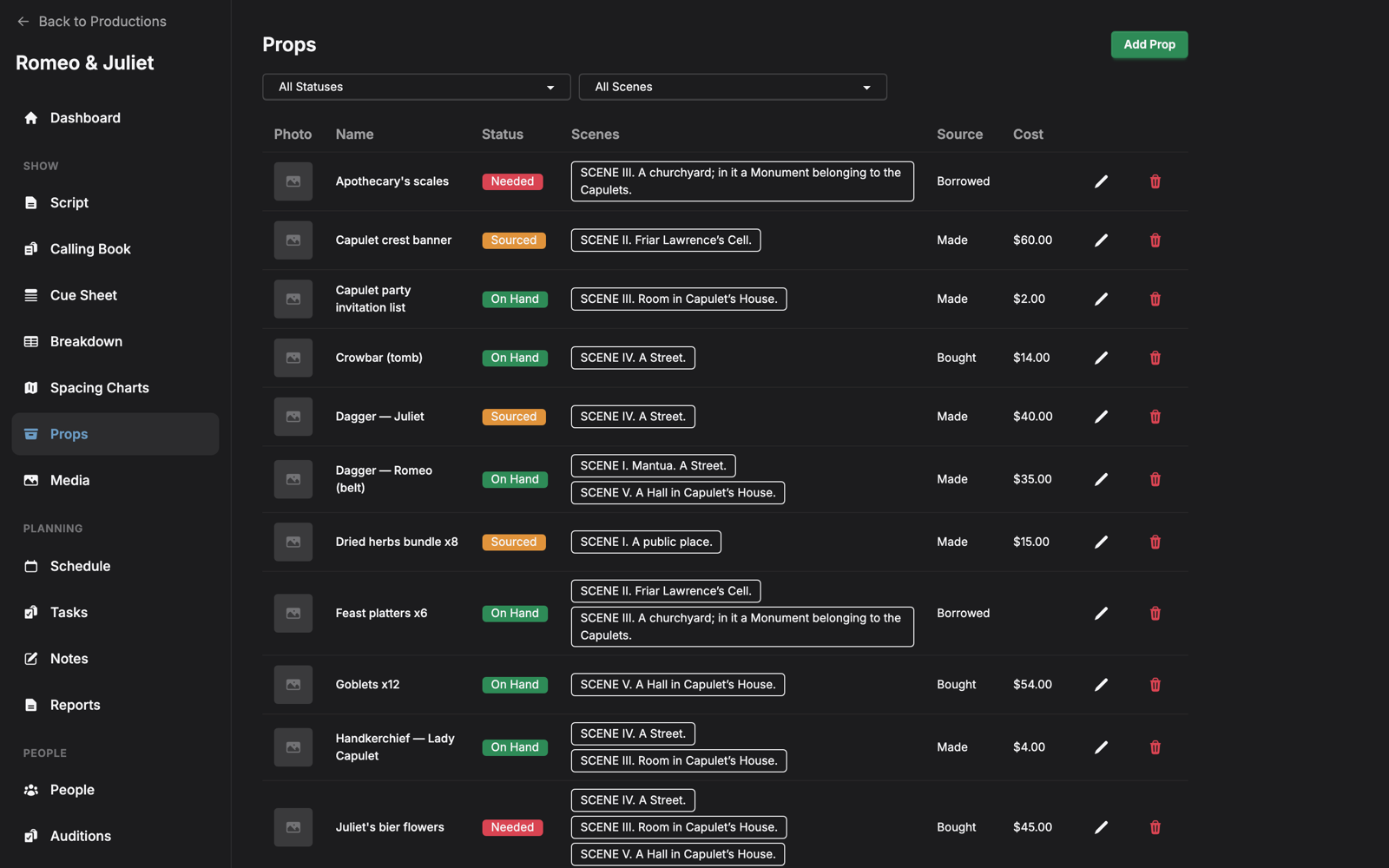Delete the Crowbar (tomb) prop
The image size is (1389, 868).
(x=1155, y=358)
